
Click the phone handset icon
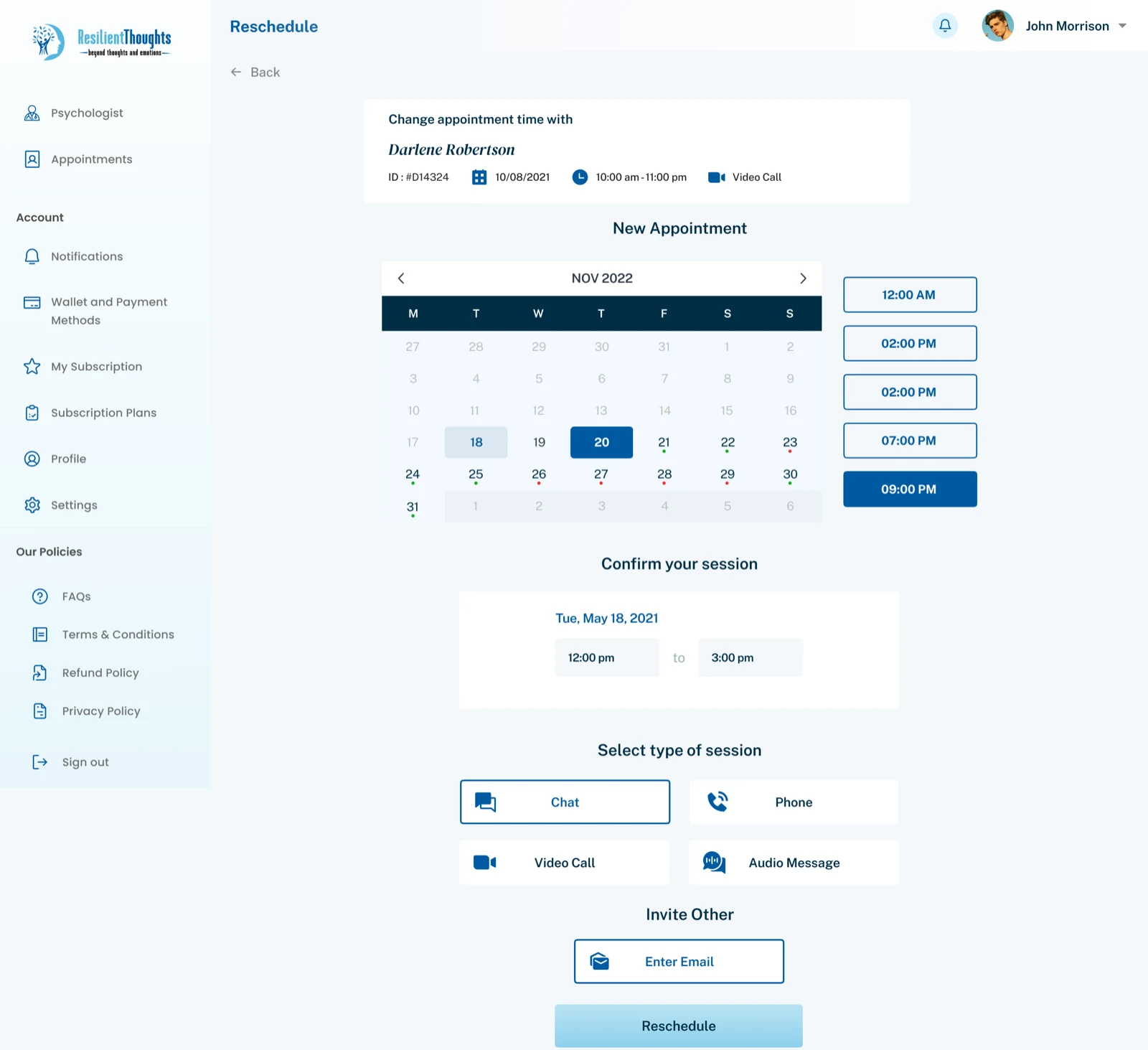717,802
